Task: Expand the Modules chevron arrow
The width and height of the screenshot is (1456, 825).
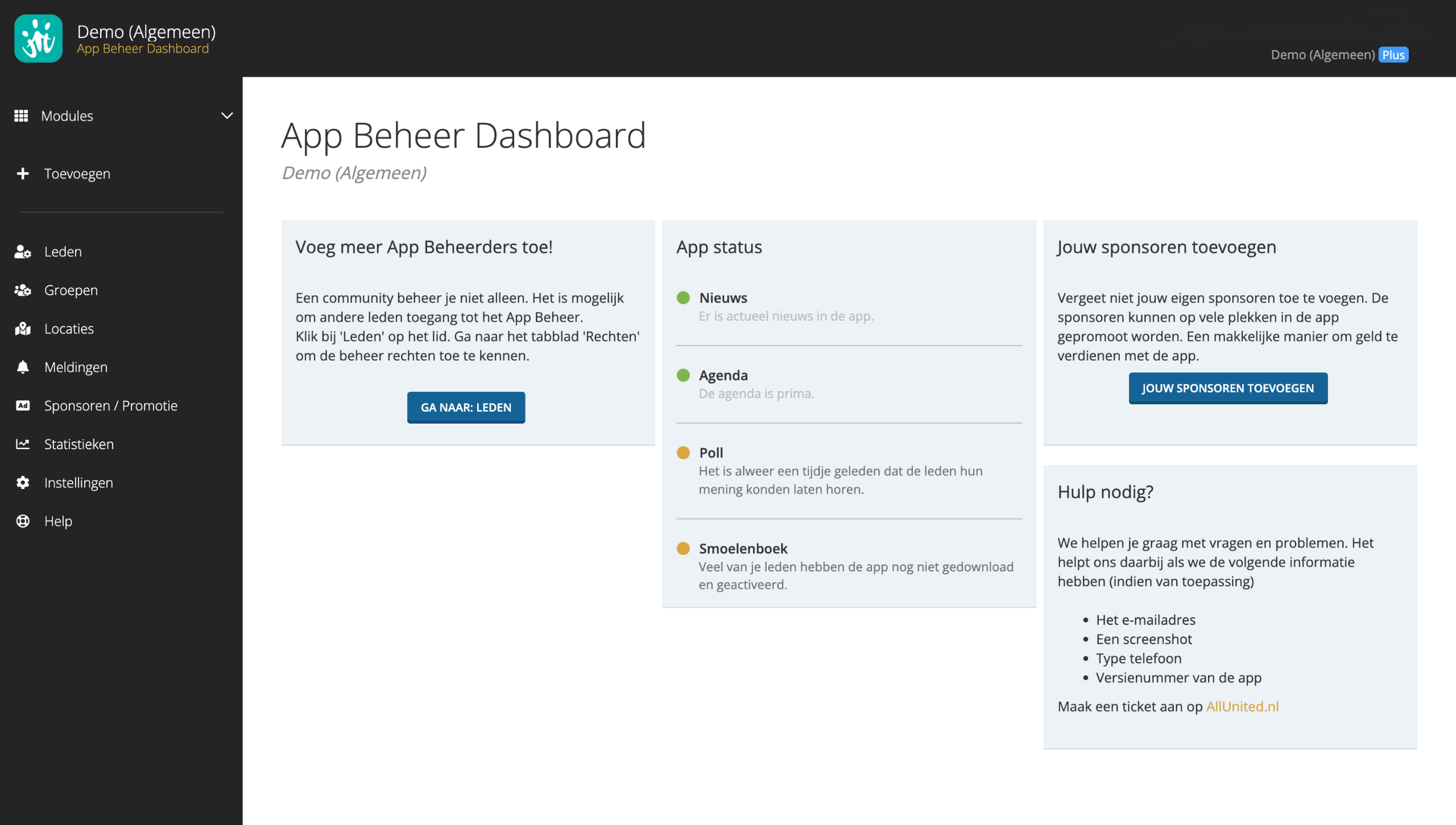Action: pos(227,116)
